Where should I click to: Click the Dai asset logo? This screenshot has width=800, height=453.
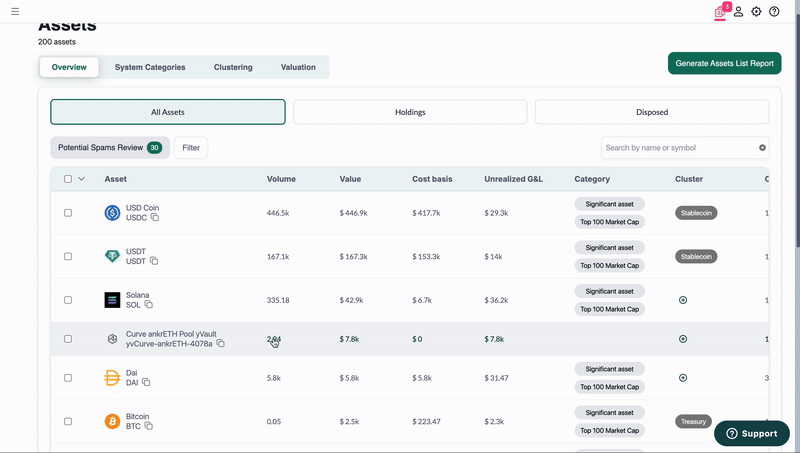(112, 378)
